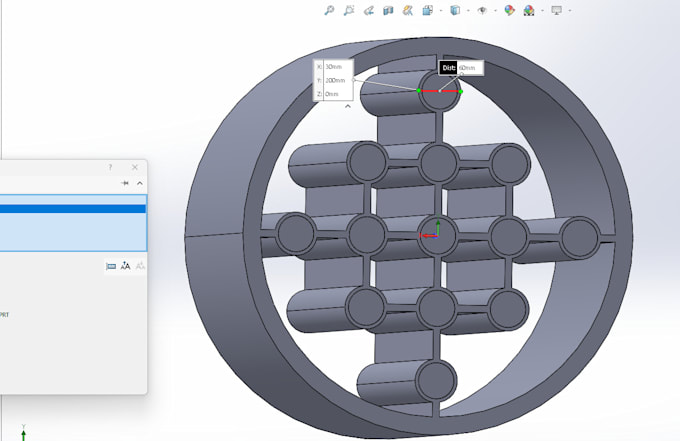Open Dynamic Annotation Views icon

[408, 10]
